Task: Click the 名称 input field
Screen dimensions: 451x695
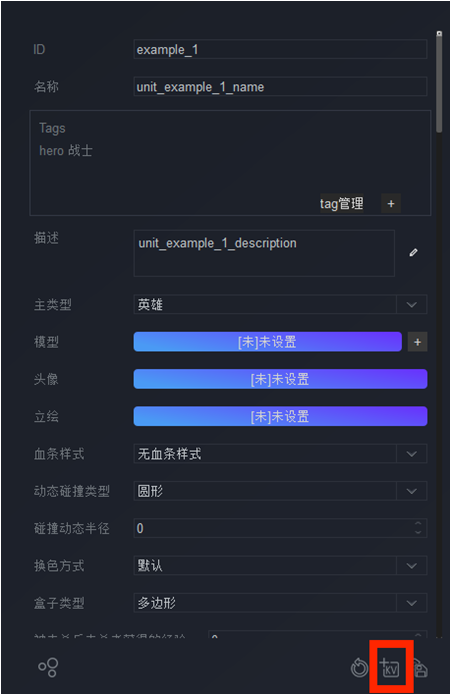Action: click(280, 86)
